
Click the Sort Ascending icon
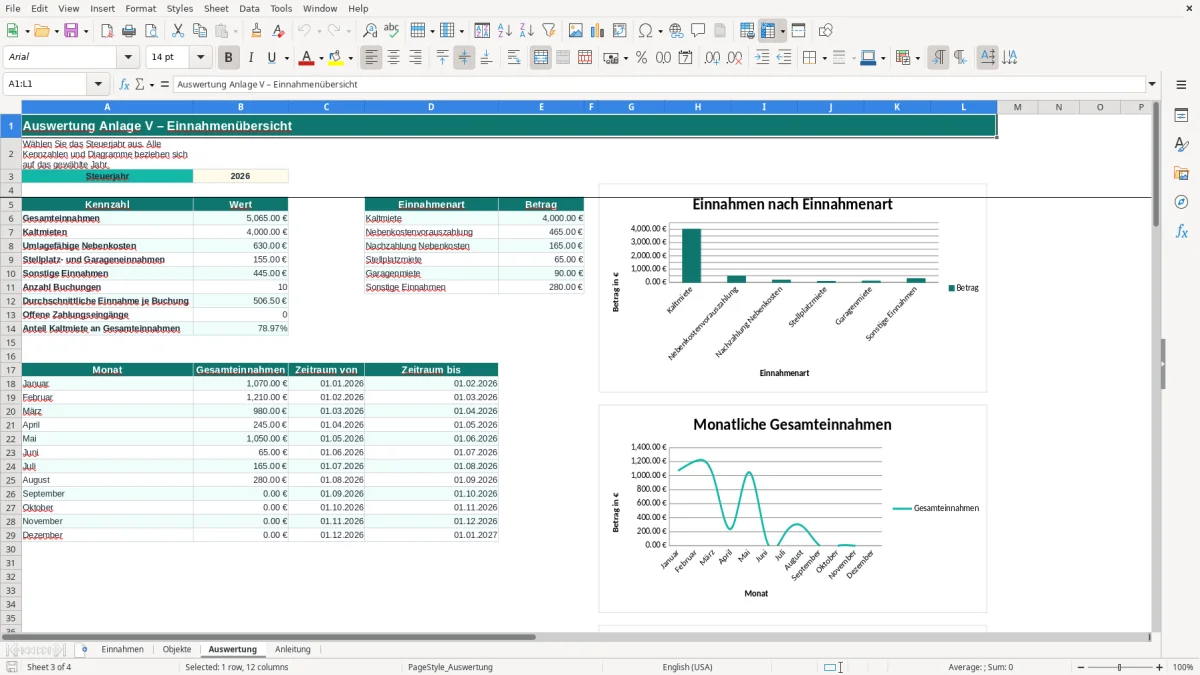[x=505, y=31]
